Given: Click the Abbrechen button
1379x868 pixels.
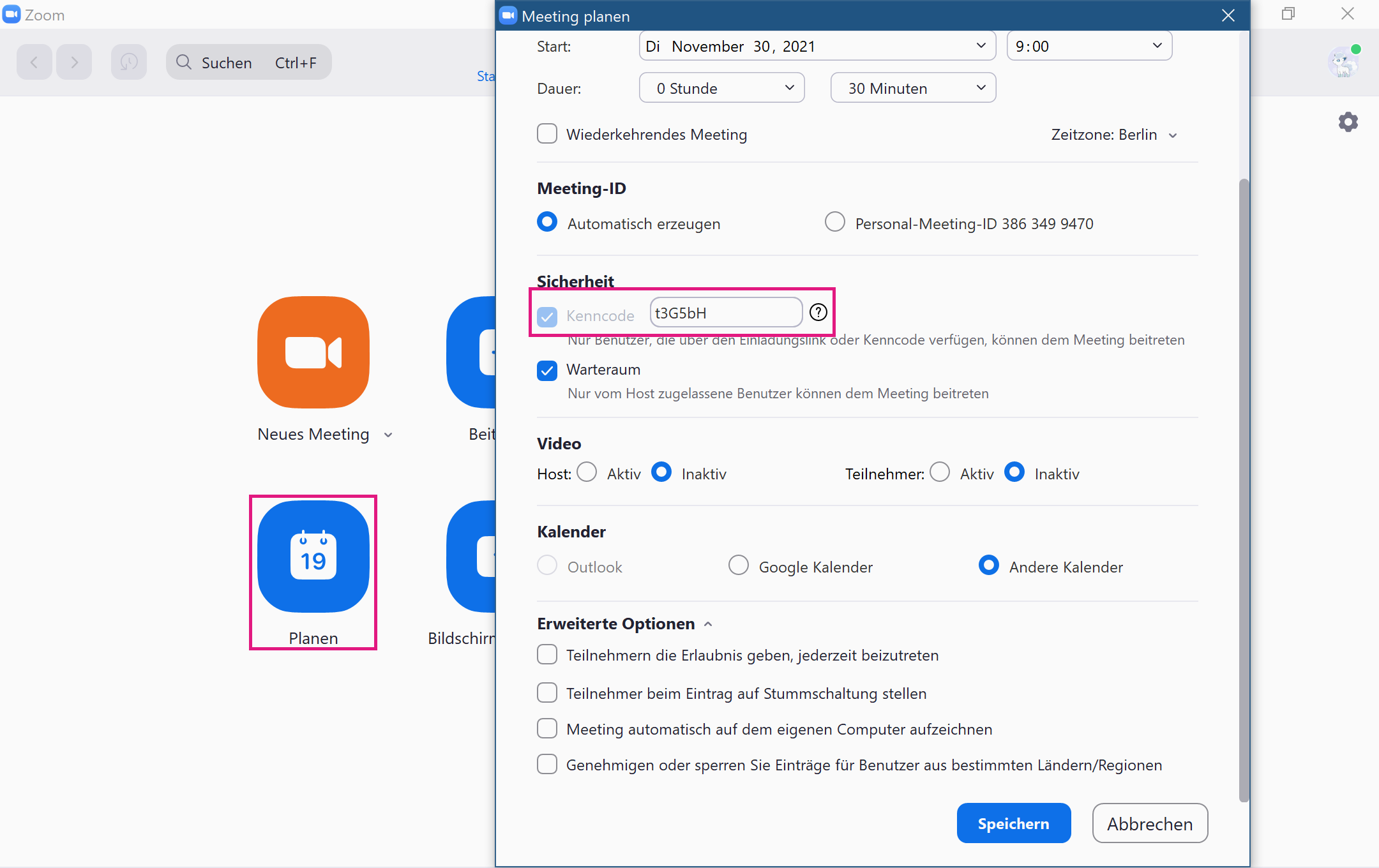Looking at the screenshot, I should point(1149,823).
